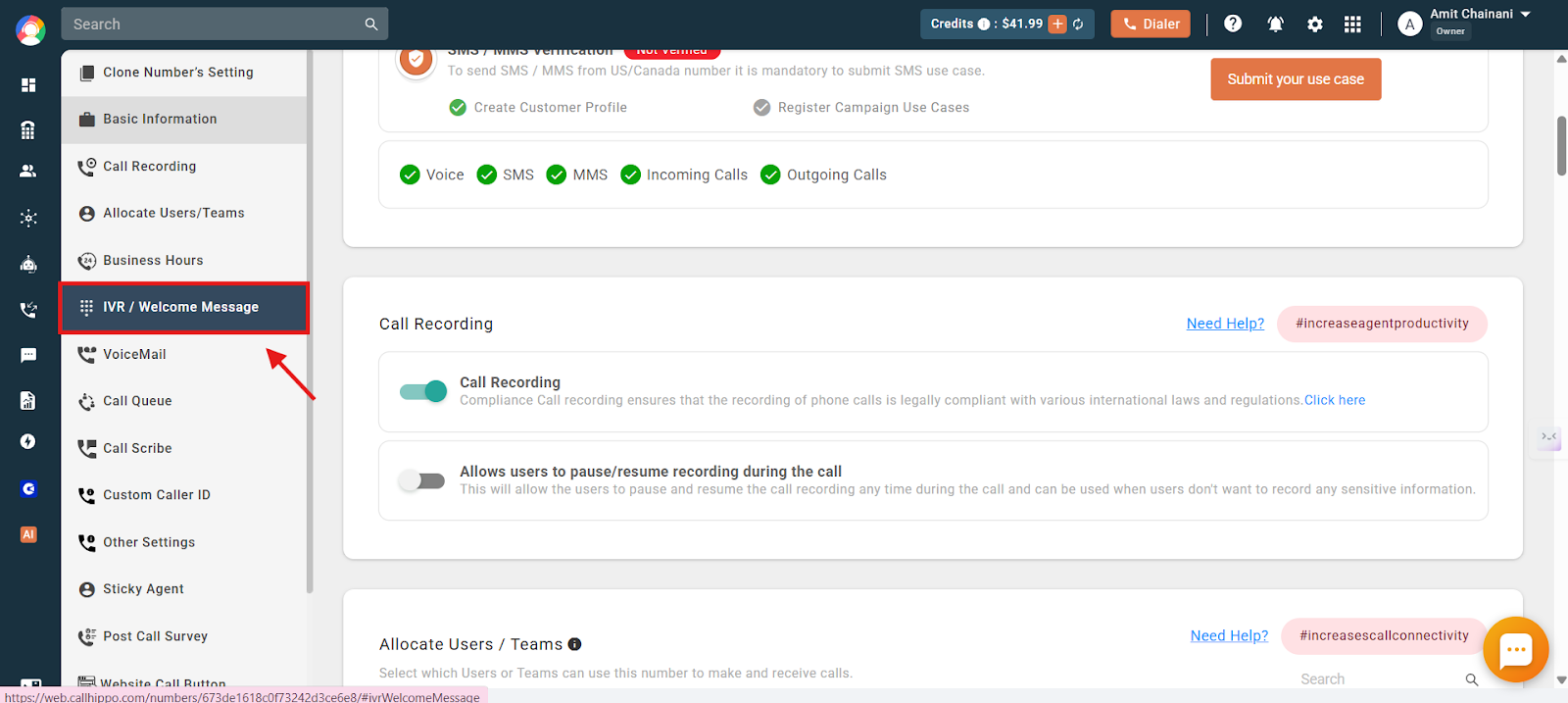Image resolution: width=1568 pixels, height=703 pixels.
Task: Open Custom Caller ID settings
Action: pyautogui.click(x=184, y=495)
